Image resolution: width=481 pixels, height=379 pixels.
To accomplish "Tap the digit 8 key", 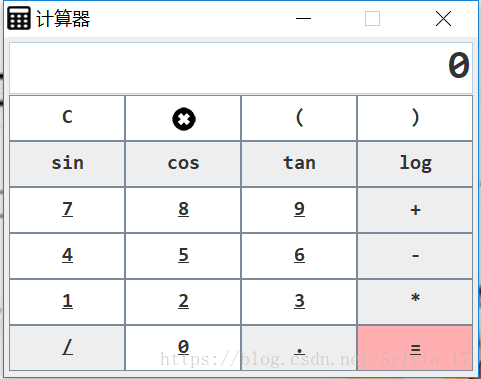I will (x=183, y=210).
